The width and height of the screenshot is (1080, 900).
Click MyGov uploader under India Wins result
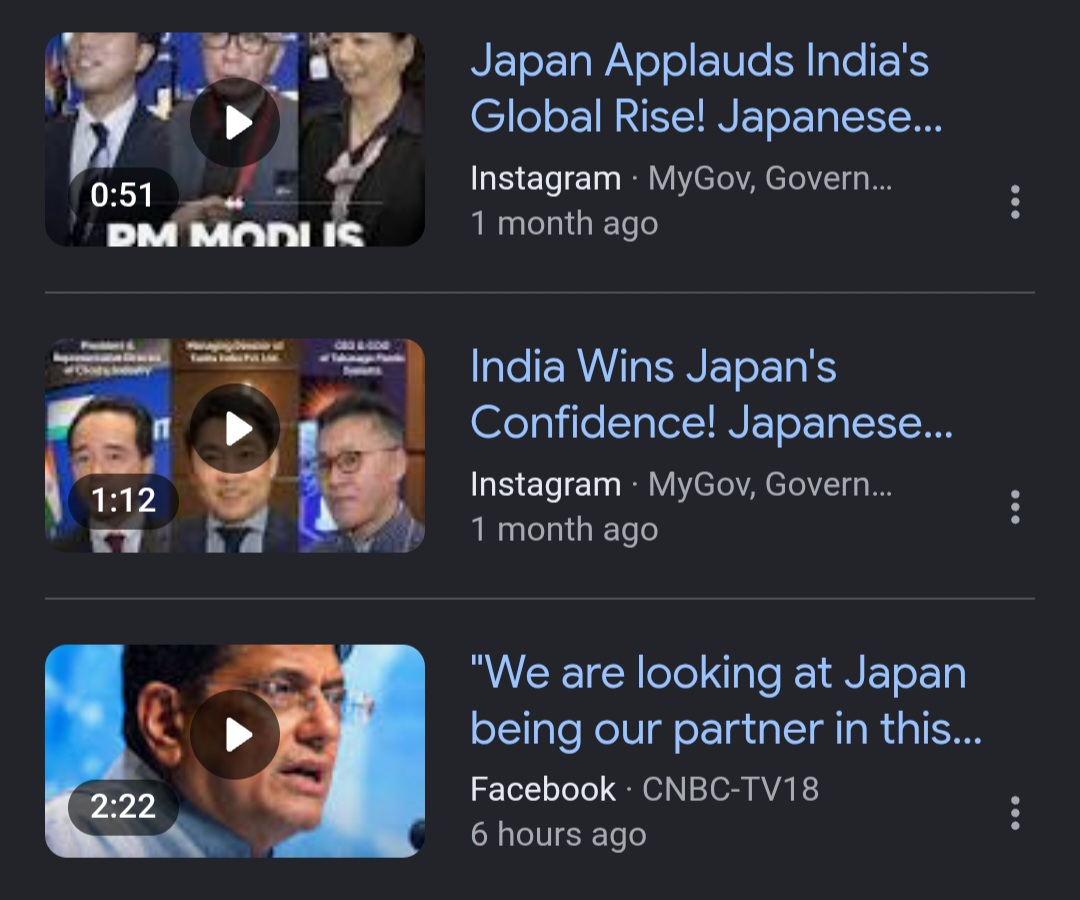click(770, 485)
